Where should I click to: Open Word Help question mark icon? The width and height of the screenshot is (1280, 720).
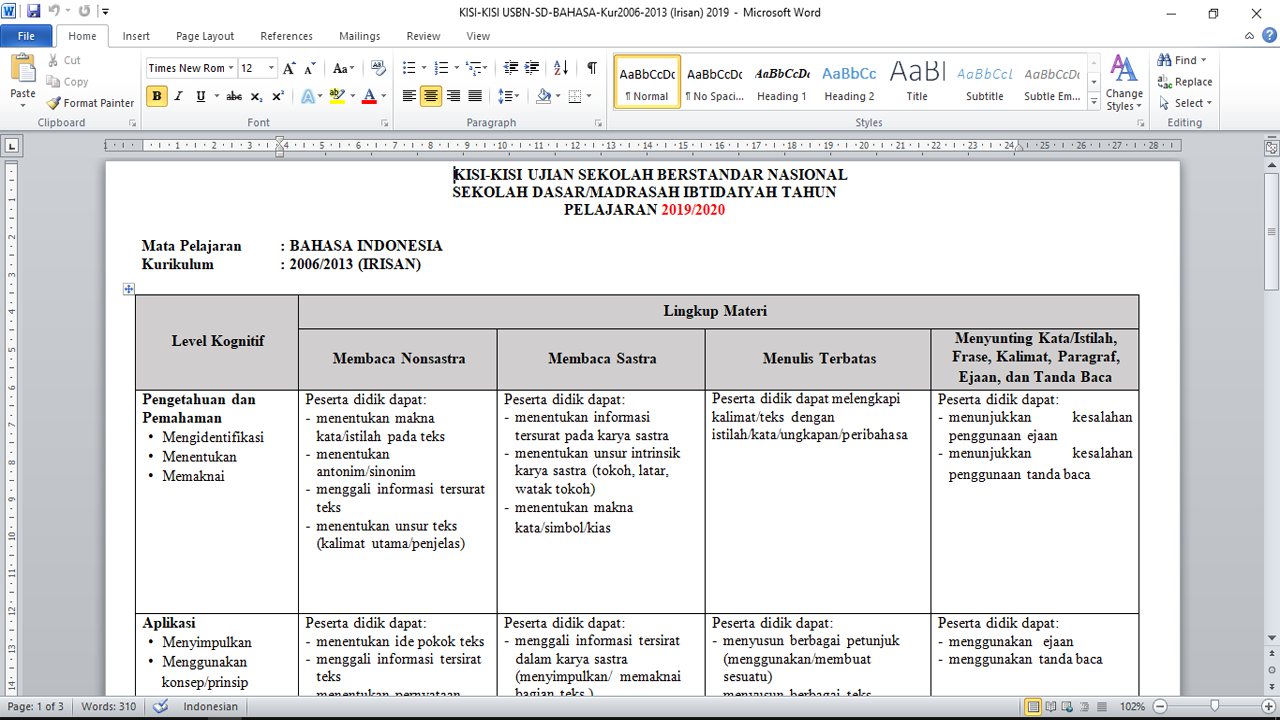[x=1269, y=35]
